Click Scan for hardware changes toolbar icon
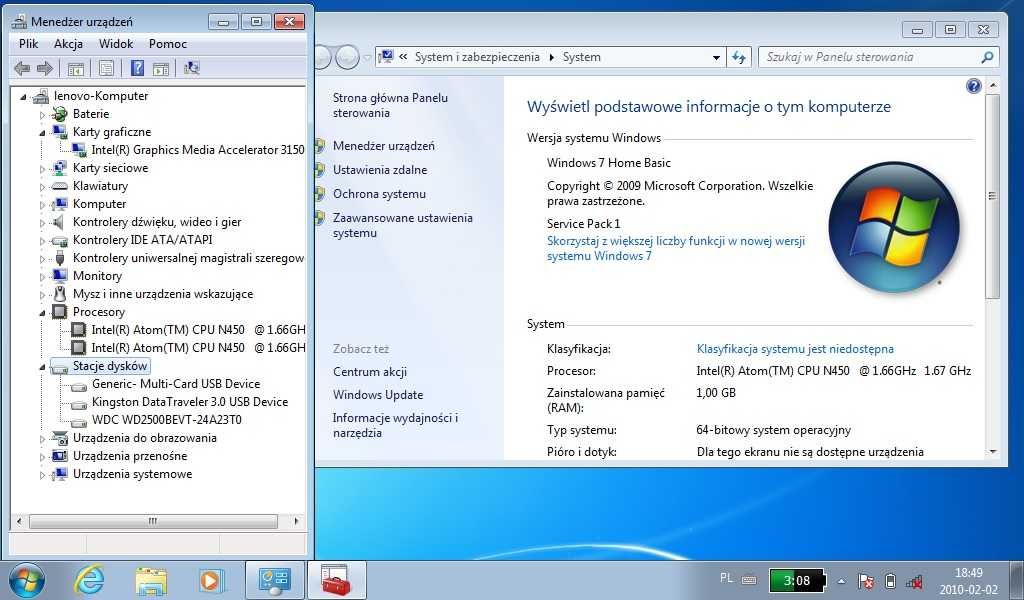 pyautogui.click(x=191, y=68)
